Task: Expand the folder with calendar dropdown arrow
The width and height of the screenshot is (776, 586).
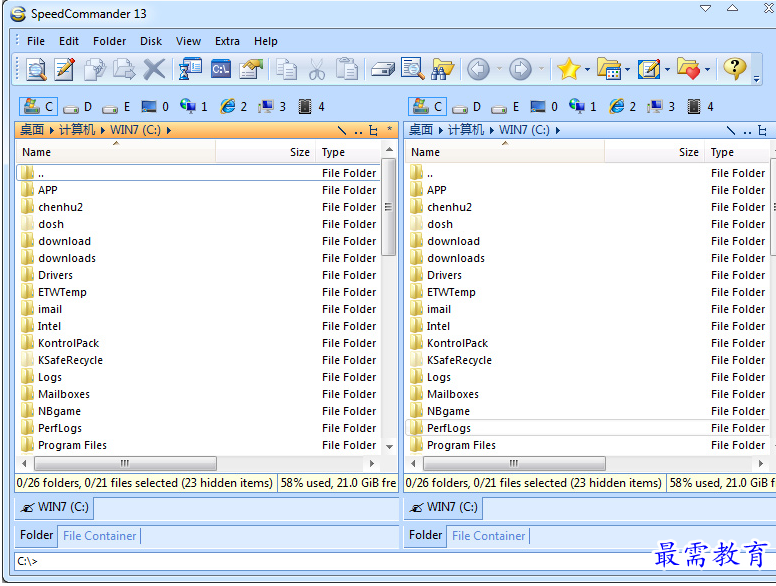Action: click(628, 69)
